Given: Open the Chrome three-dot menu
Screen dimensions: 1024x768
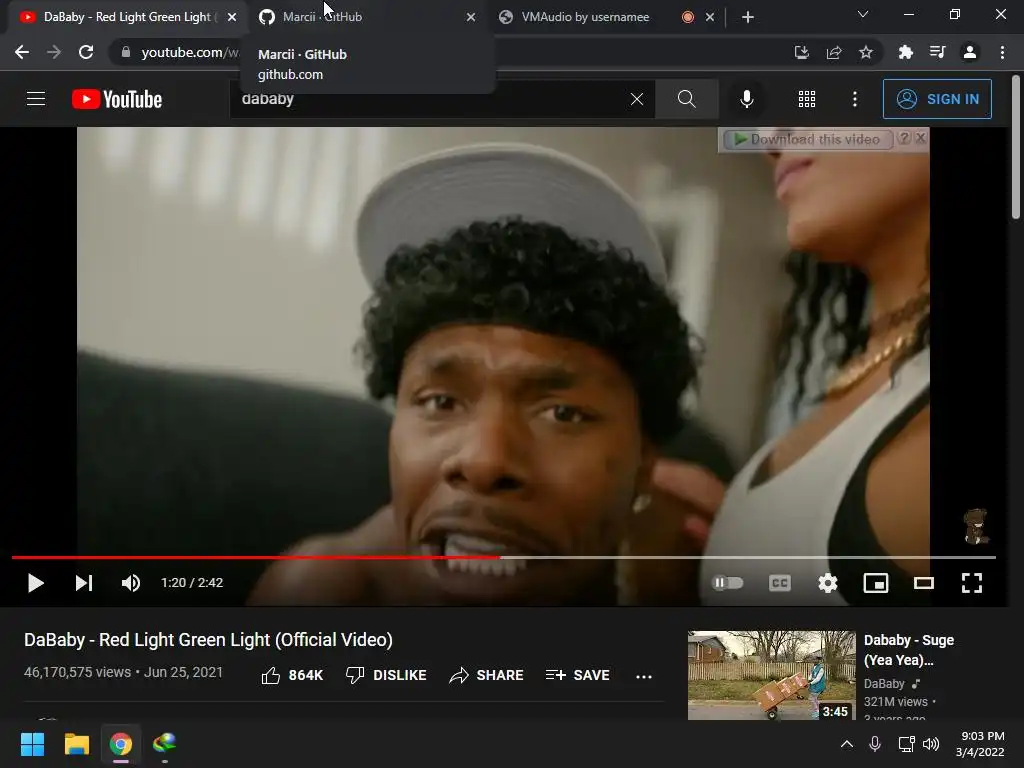Looking at the screenshot, I should point(1002,52).
